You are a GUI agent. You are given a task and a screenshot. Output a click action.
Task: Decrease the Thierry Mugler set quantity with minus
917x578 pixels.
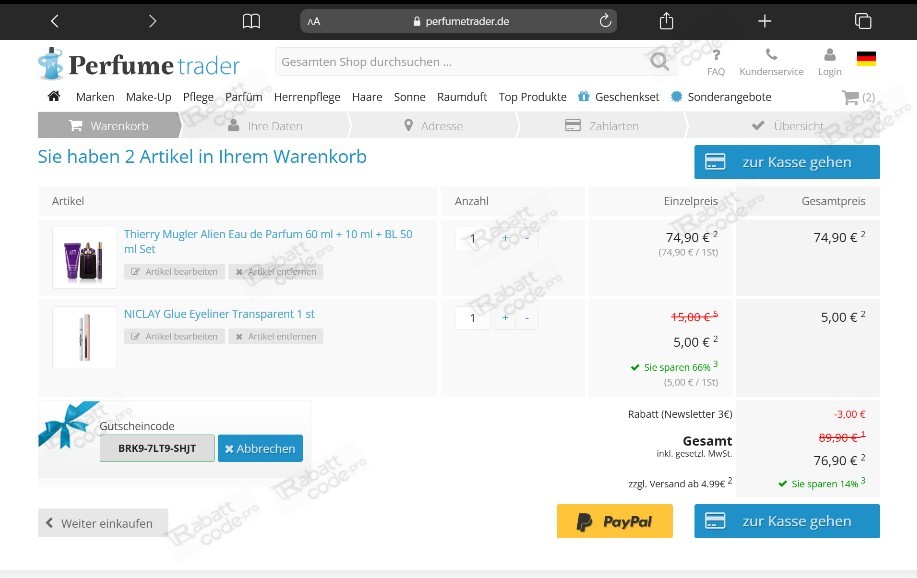point(527,238)
